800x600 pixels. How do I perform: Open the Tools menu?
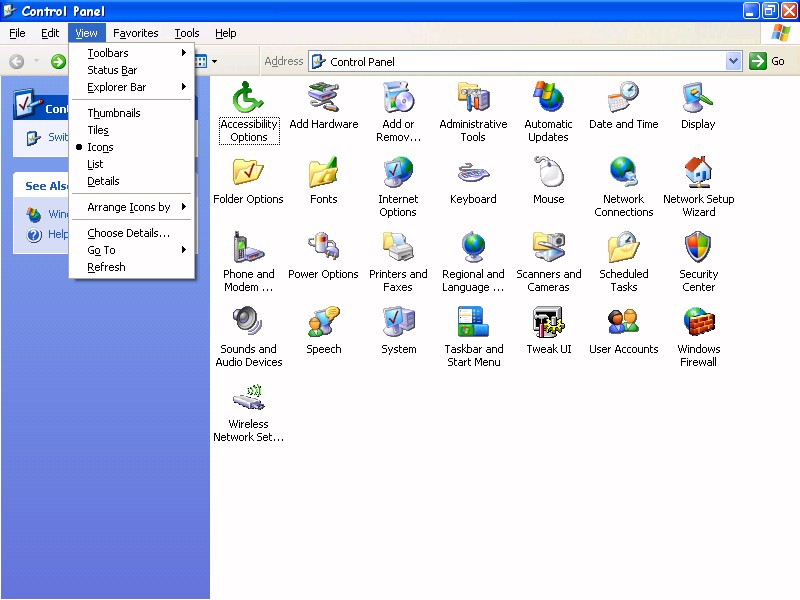(187, 33)
